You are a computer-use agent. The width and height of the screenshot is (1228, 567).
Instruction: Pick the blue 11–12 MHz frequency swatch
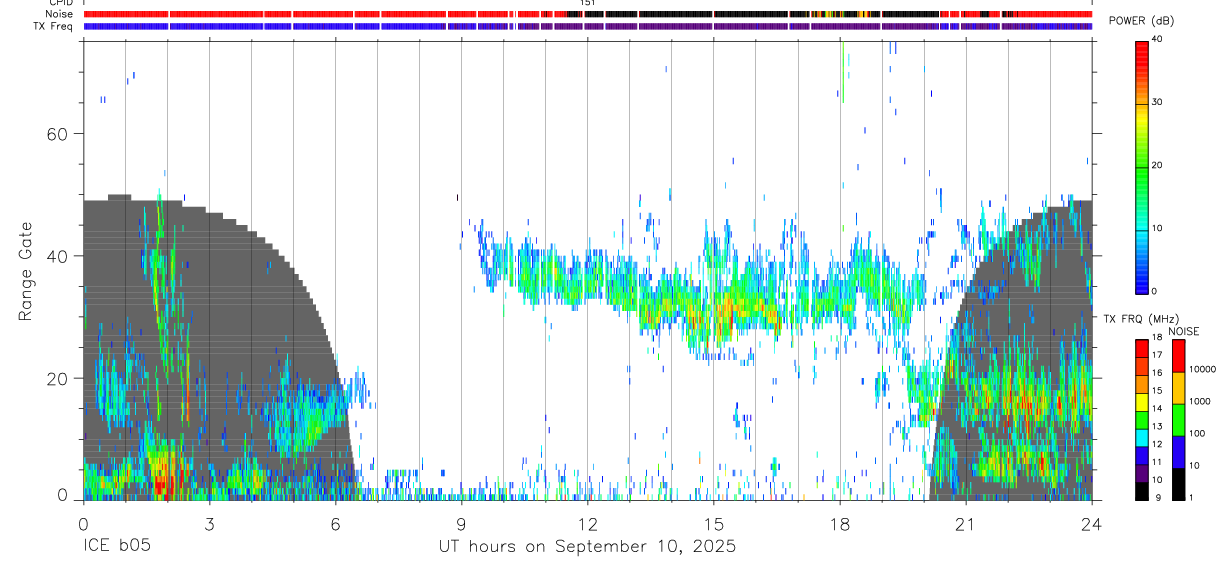(1141, 455)
